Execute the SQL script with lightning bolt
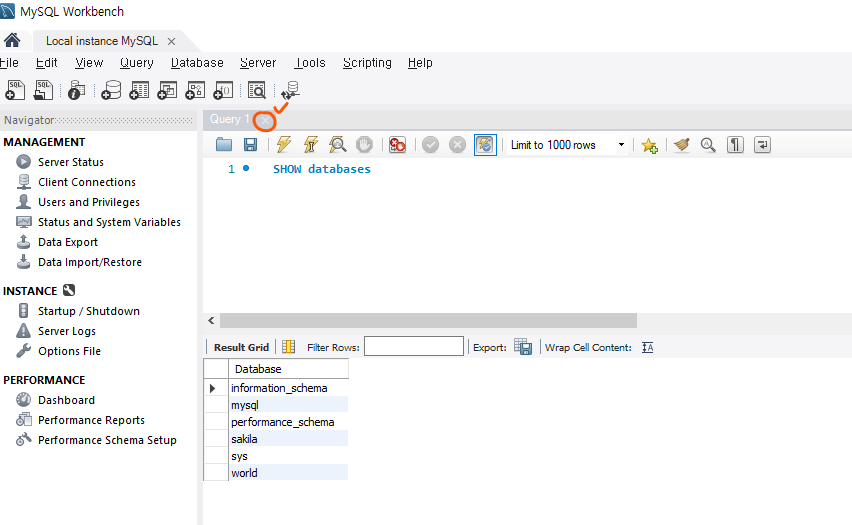Viewport: 852px width, 525px height. point(284,145)
